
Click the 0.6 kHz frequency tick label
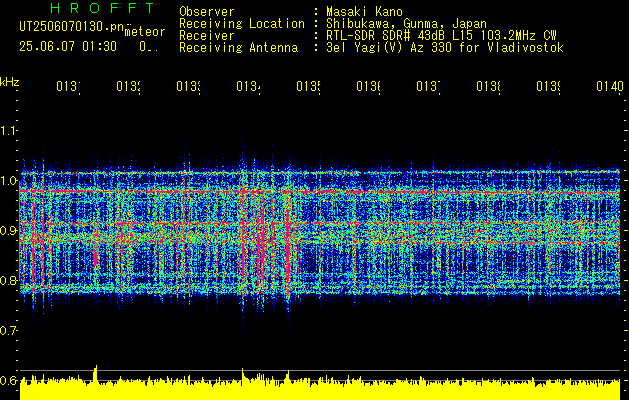point(8,380)
